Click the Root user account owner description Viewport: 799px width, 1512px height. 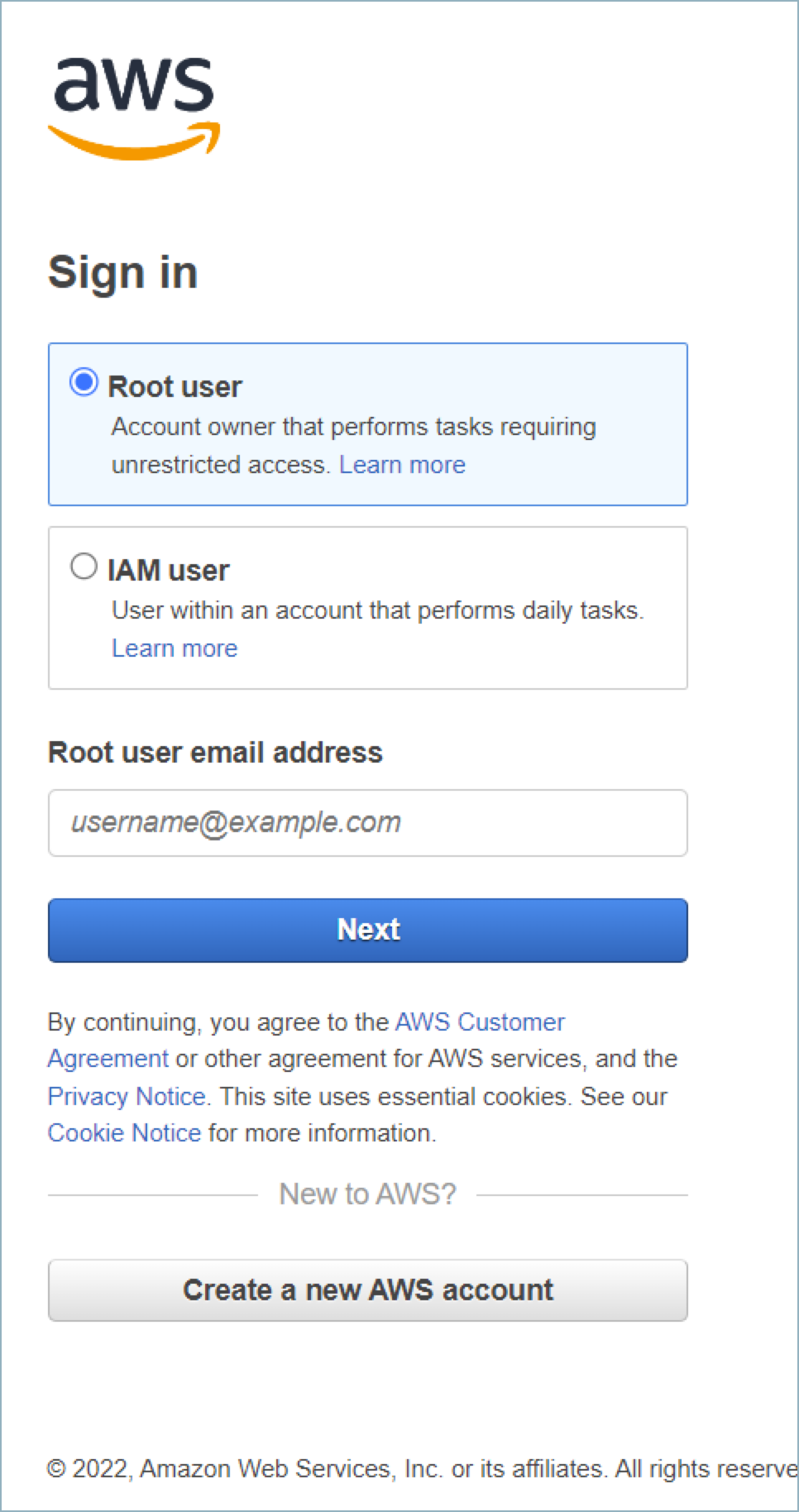coord(353,428)
